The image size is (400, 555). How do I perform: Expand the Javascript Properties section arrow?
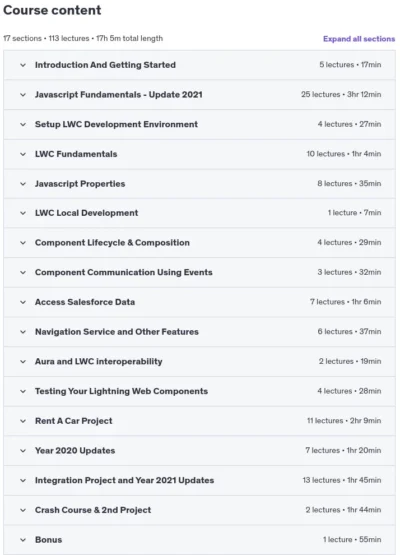click(x=23, y=184)
